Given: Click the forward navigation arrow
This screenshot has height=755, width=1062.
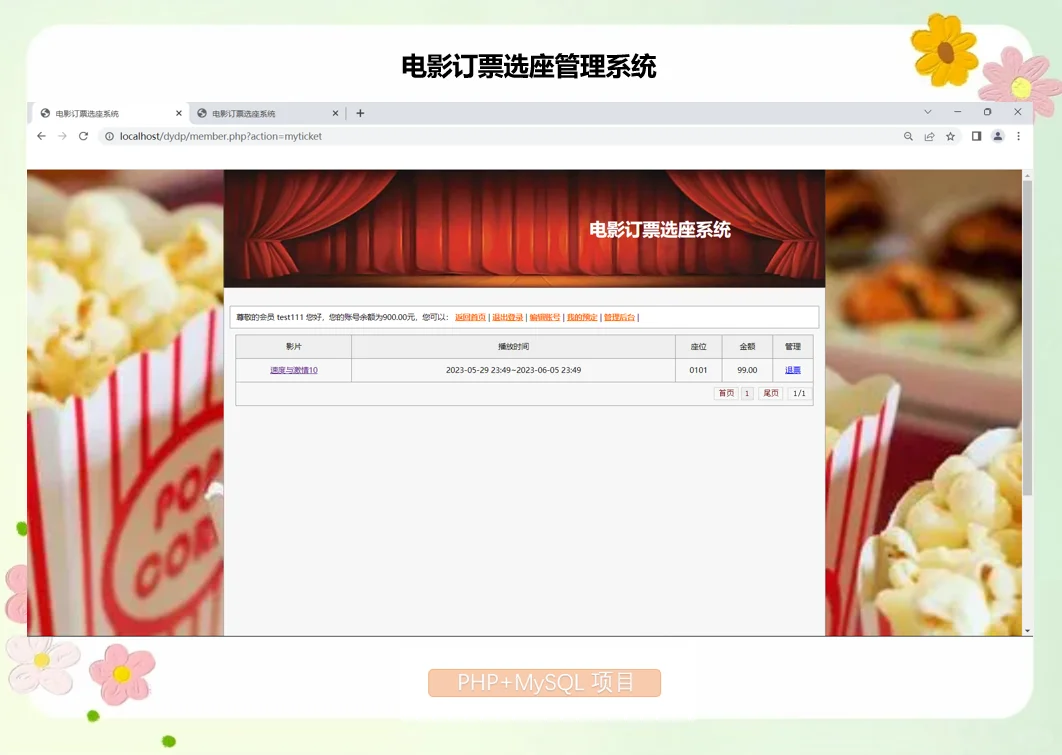Looking at the screenshot, I should 61,136.
